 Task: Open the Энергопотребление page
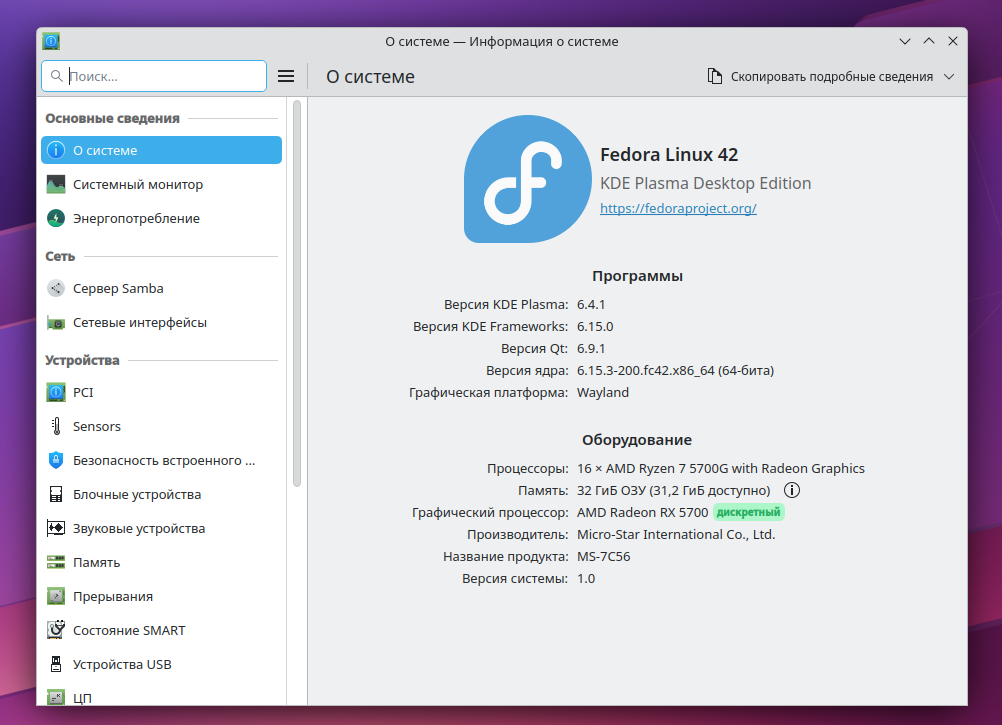point(162,218)
